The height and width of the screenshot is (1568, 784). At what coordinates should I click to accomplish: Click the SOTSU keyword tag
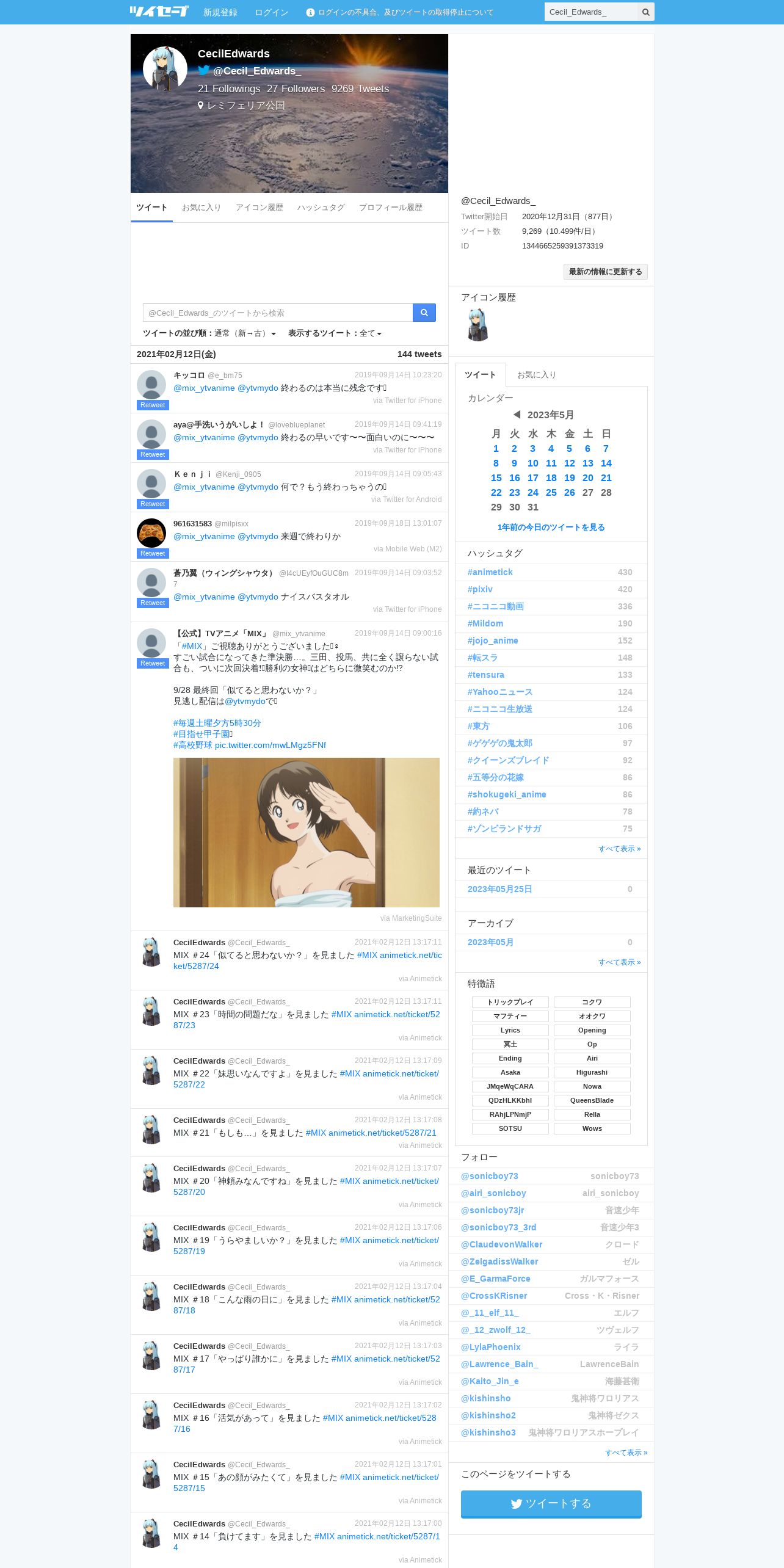pyautogui.click(x=510, y=1128)
